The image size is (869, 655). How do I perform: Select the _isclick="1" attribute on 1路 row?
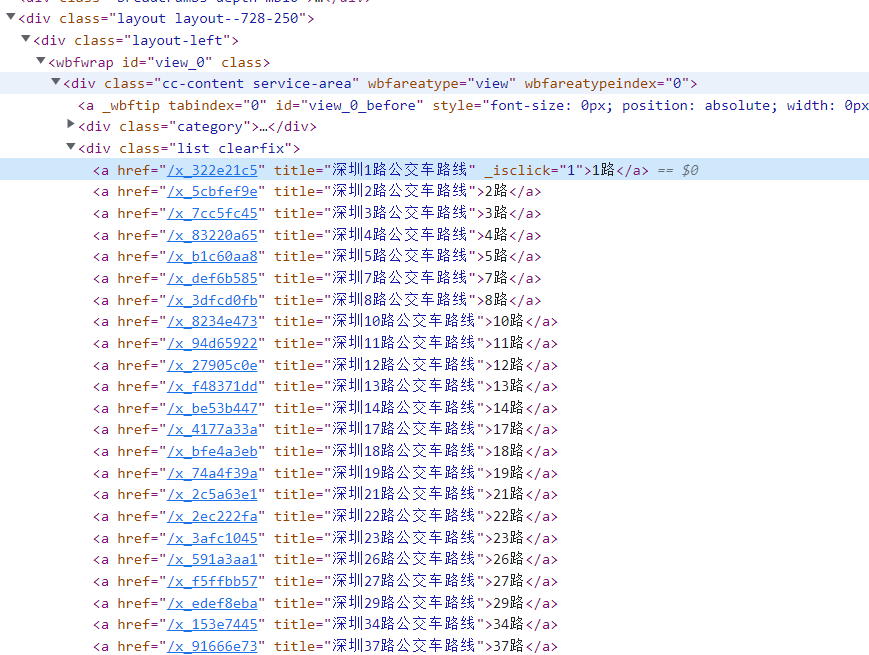click(x=534, y=170)
